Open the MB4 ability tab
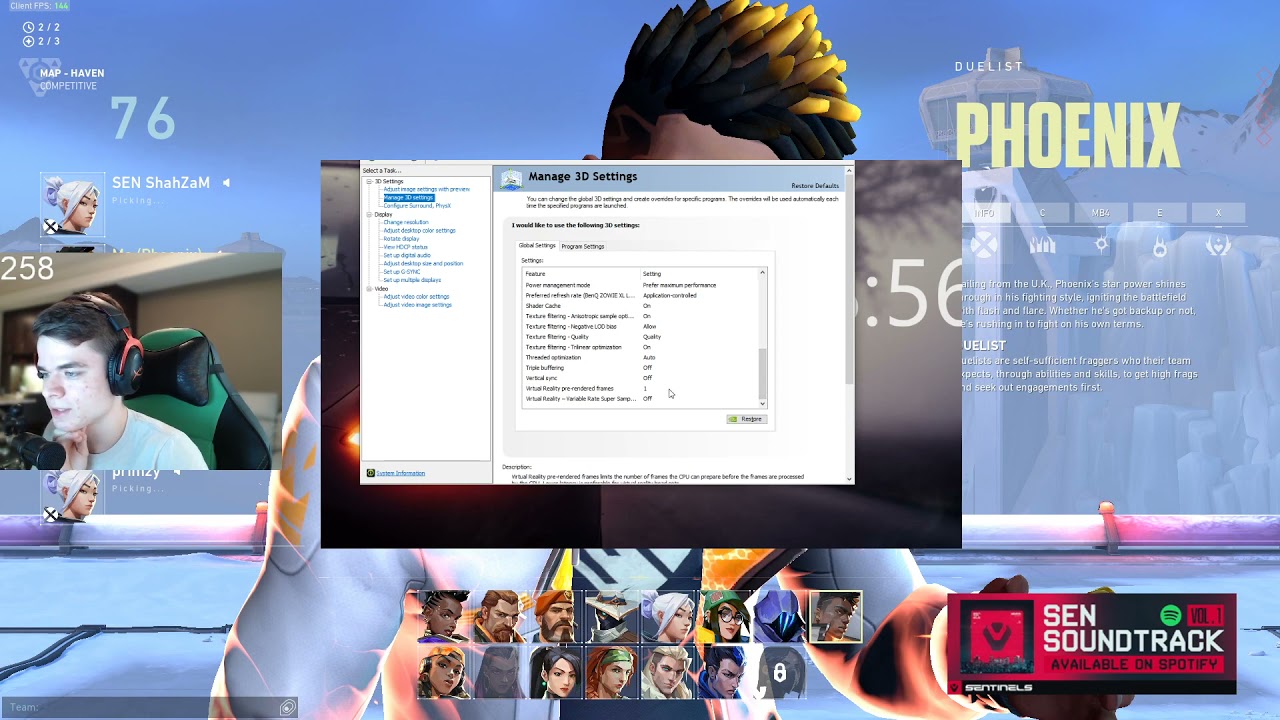This screenshot has height=720, width=1280. (x=1101, y=213)
